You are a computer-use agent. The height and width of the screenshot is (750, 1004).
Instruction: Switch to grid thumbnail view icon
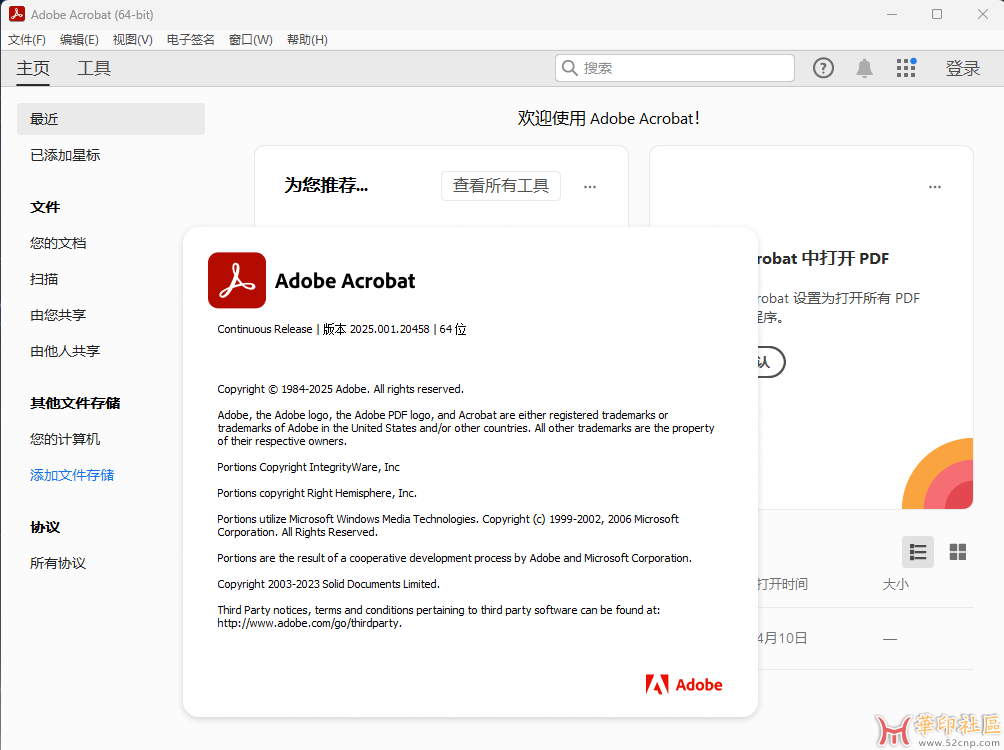click(957, 552)
